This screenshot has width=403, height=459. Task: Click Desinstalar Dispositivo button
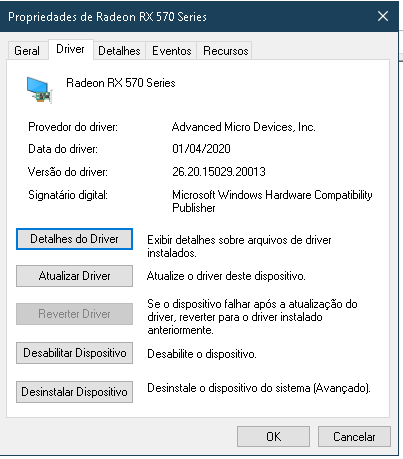click(x=74, y=392)
